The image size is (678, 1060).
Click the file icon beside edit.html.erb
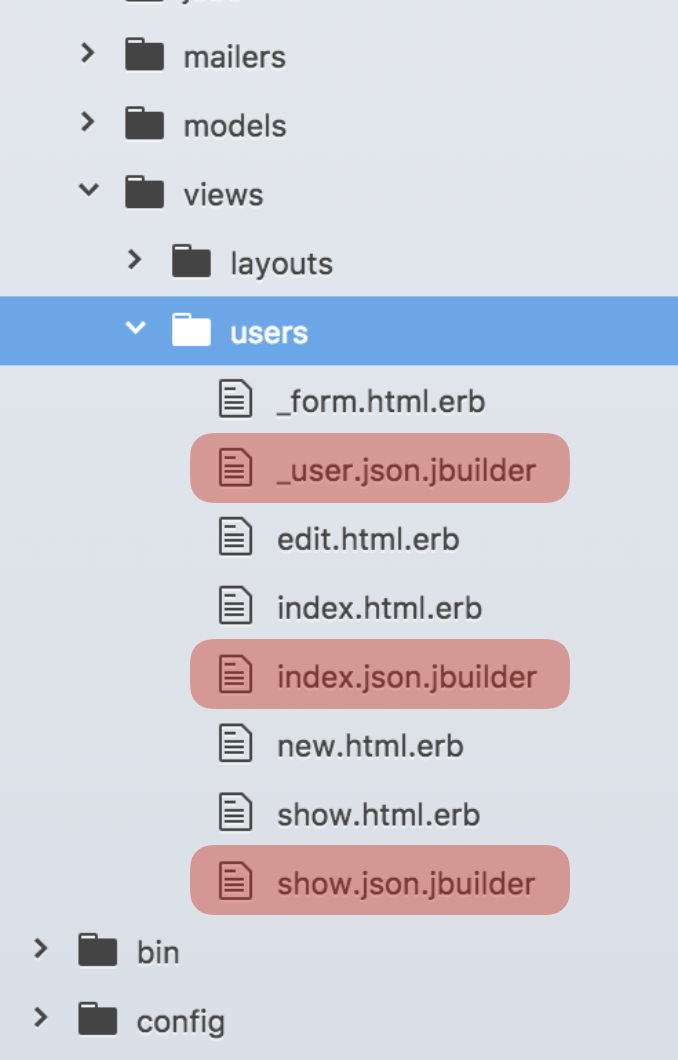point(234,539)
